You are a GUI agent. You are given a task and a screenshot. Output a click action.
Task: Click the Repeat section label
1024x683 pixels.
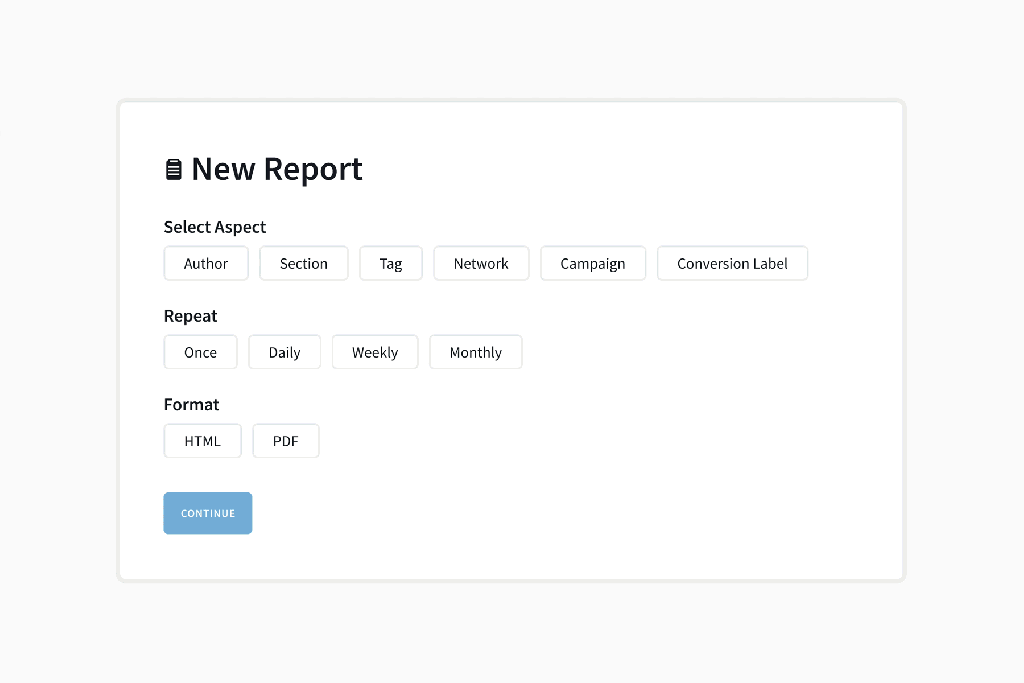(x=190, y=316)
